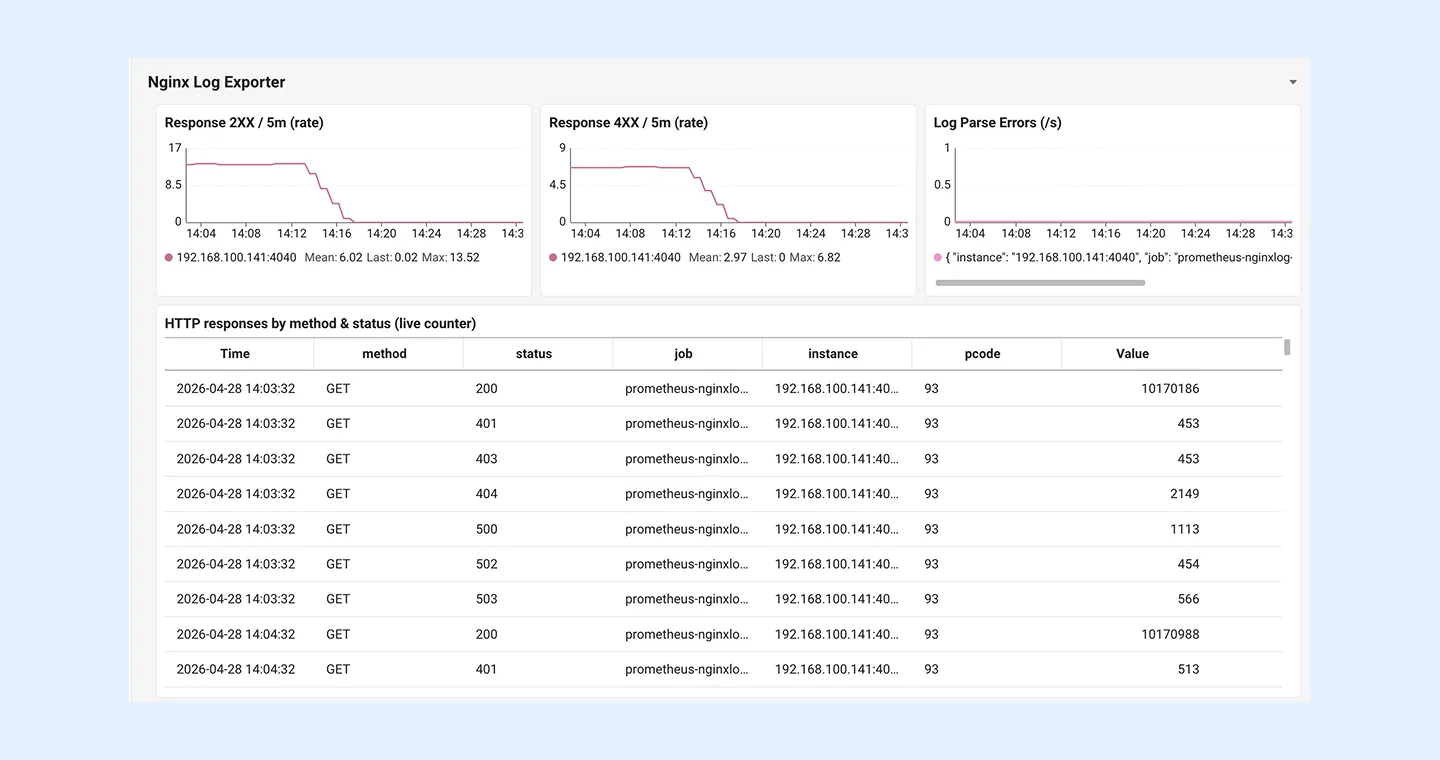Click the pcode 93 cell in the status 502 row

tap(931, 564)
